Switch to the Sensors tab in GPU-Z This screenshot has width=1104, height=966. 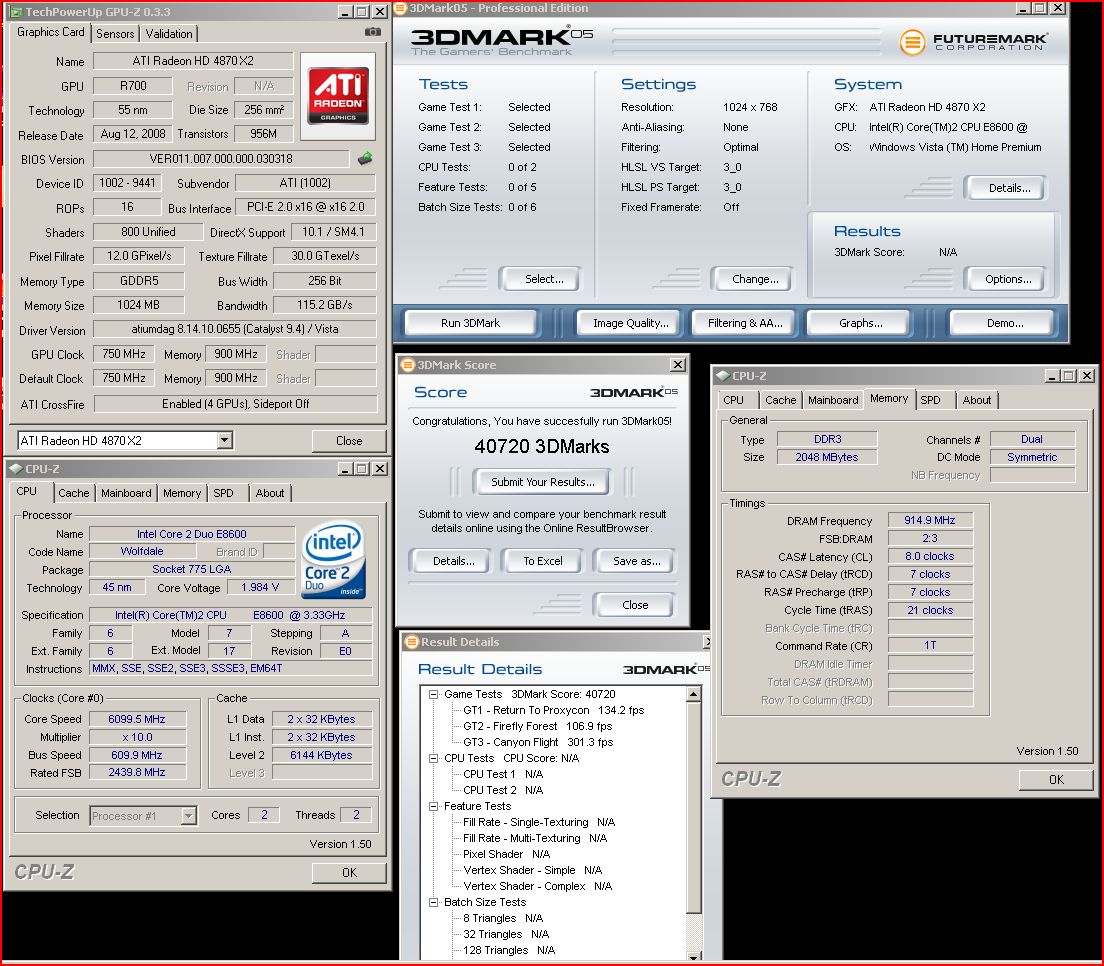pos(115,34)
